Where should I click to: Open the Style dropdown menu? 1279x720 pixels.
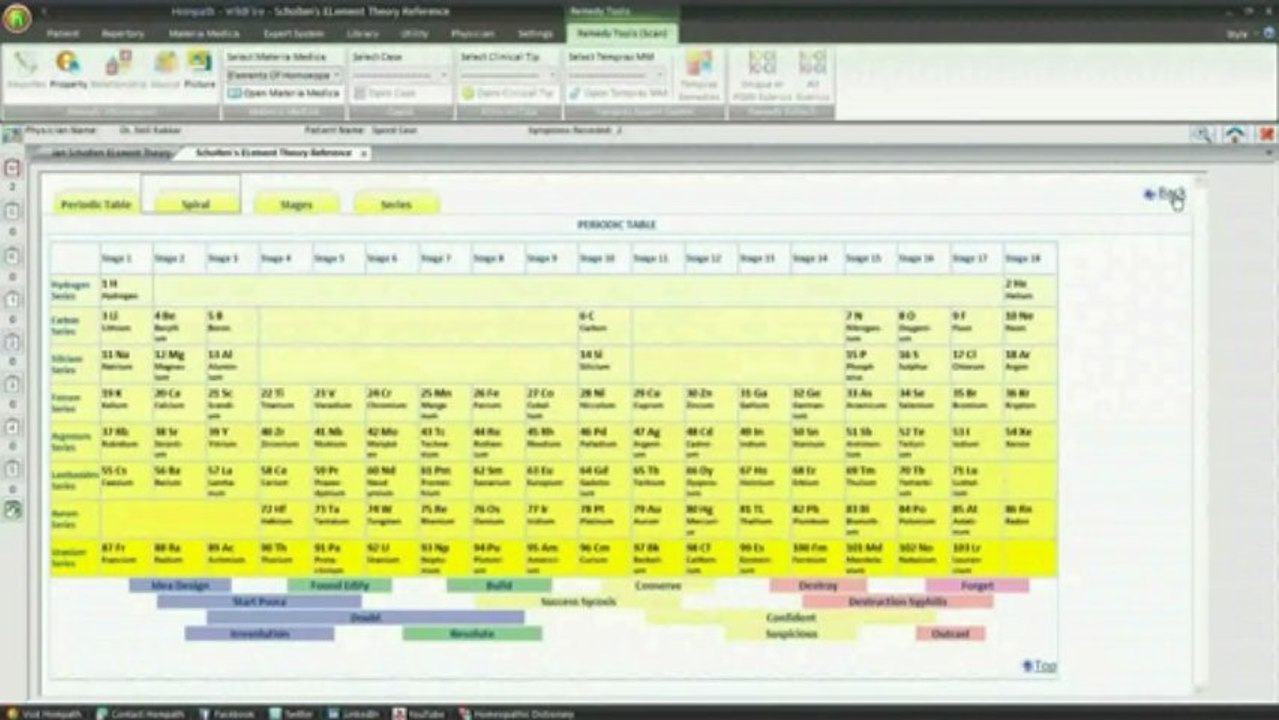tap(1241, 33)
